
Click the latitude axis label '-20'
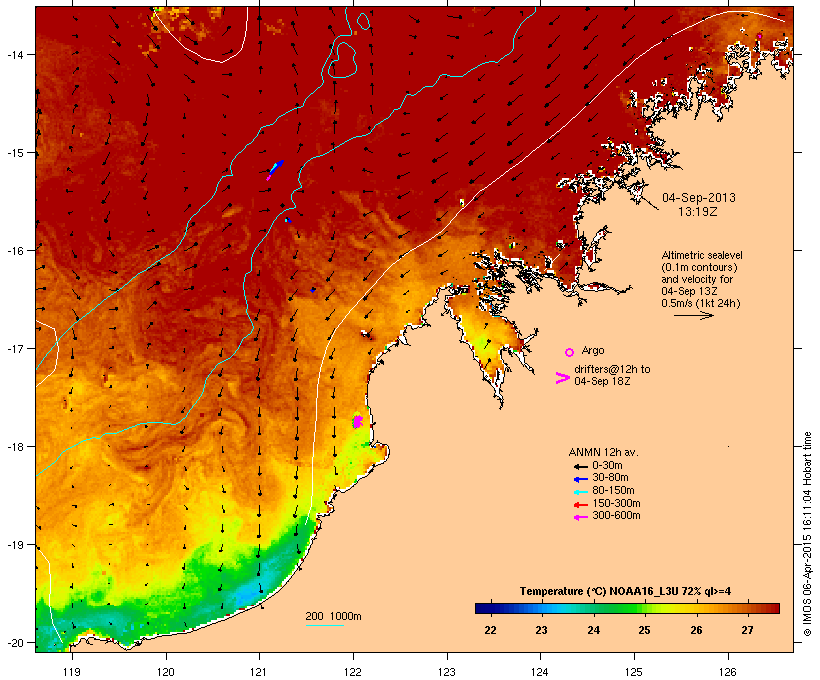coord(15,643)
